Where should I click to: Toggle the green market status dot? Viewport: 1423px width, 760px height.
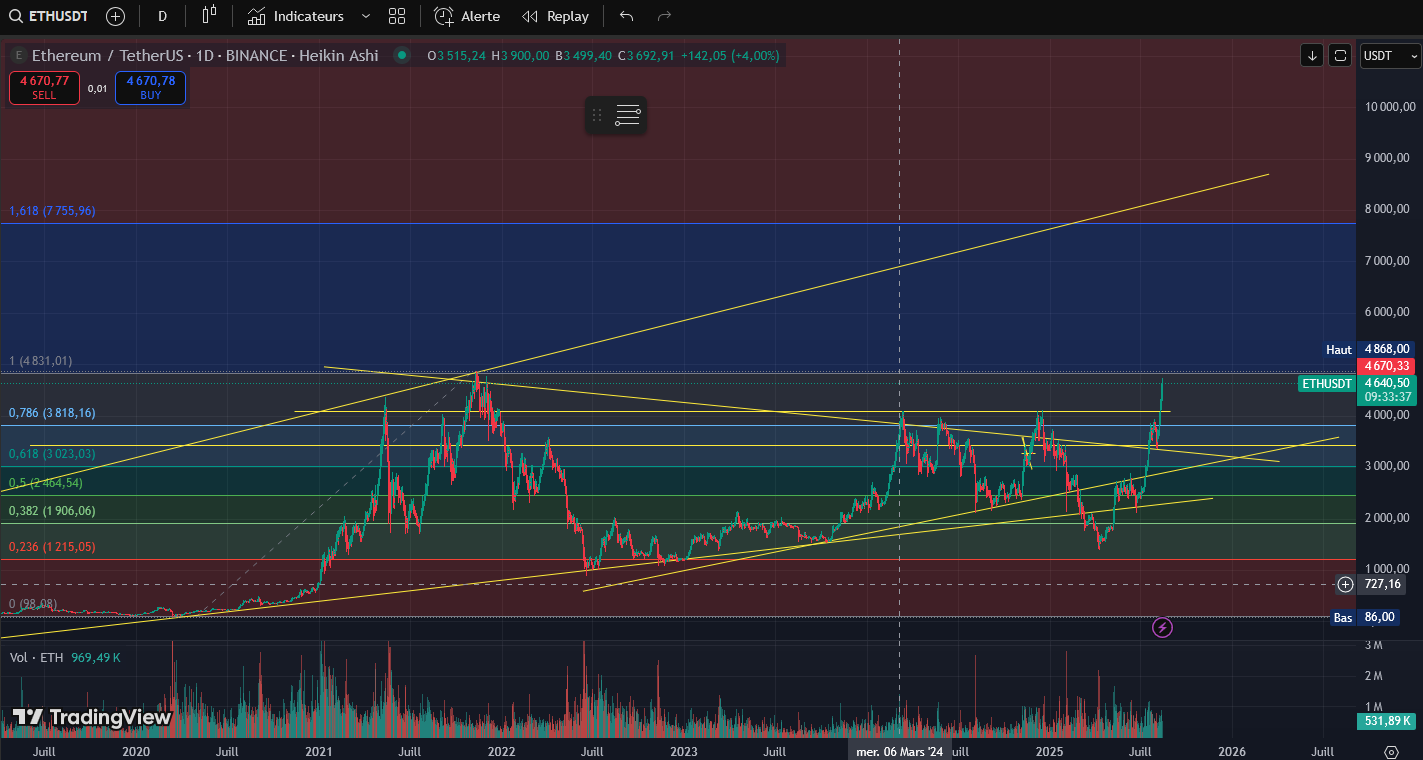click(x=402, y=56)
